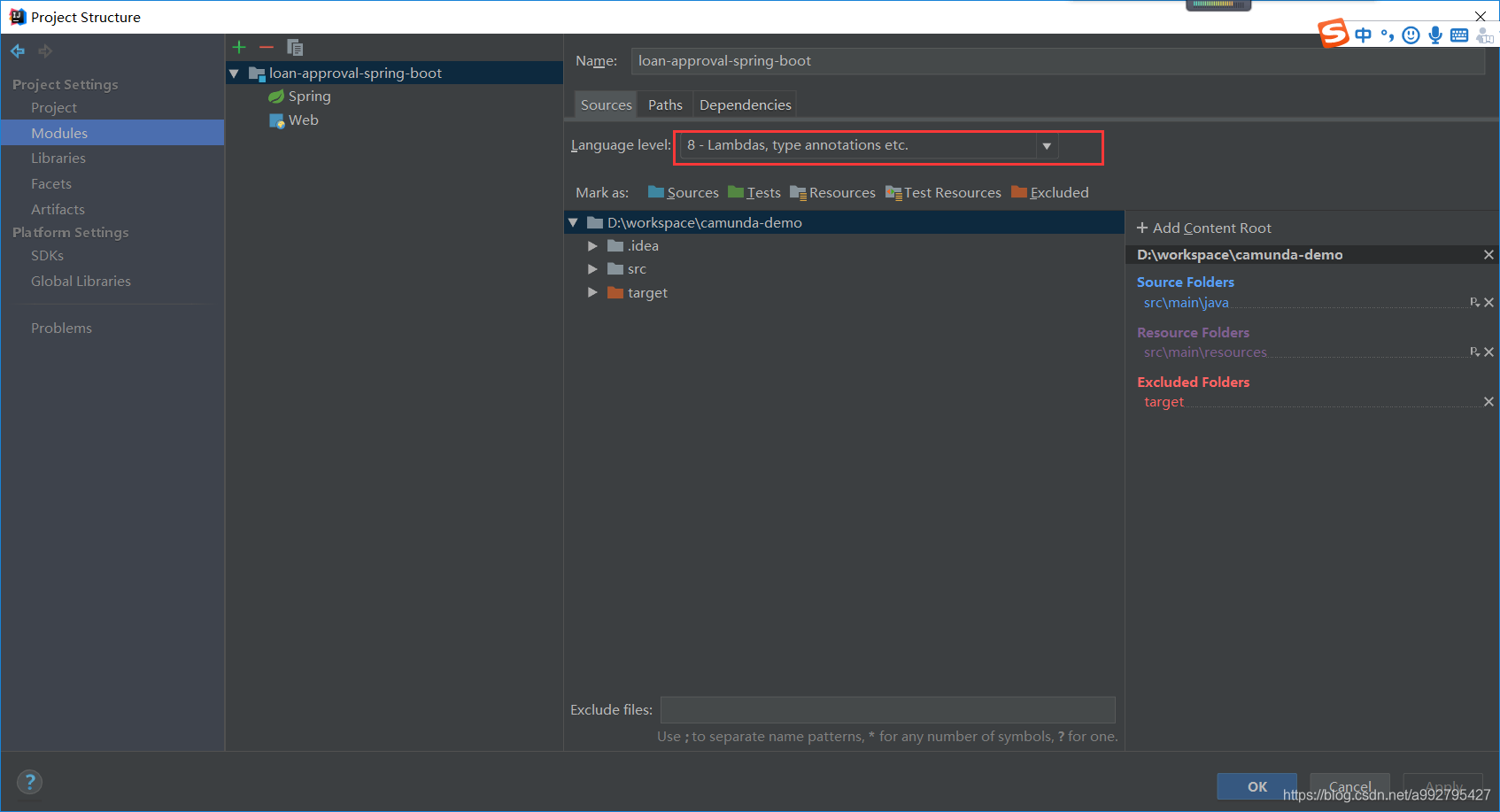This screenshot has width=1500, height=812.
Task: Remove content root D:\workspace\camunda-demo
Action: 1488,255
